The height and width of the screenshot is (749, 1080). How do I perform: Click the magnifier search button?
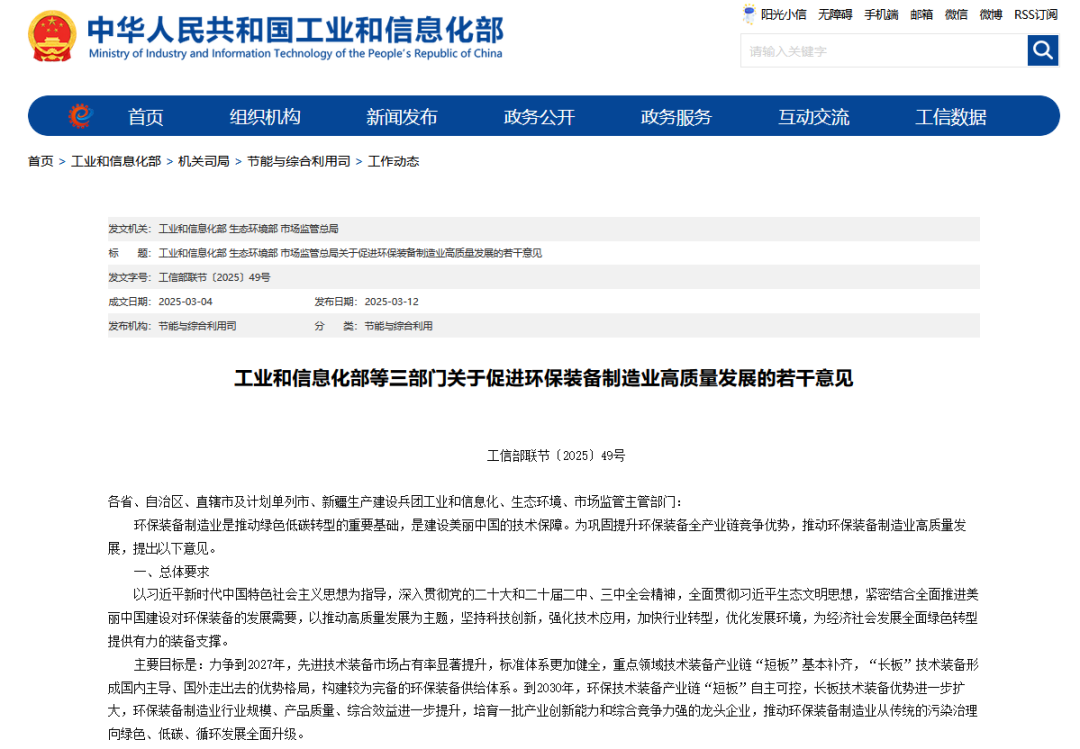pyautogui.click(x=1042, y=50)
